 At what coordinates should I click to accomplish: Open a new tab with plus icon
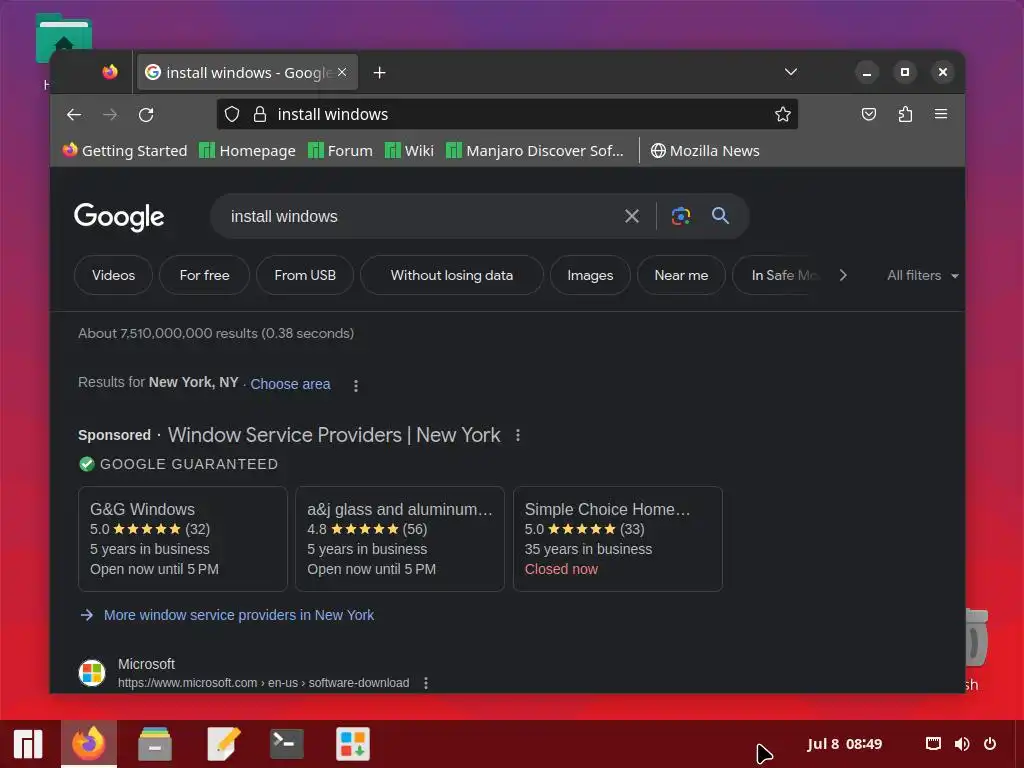pyautogui.click(x=379, y=72)
